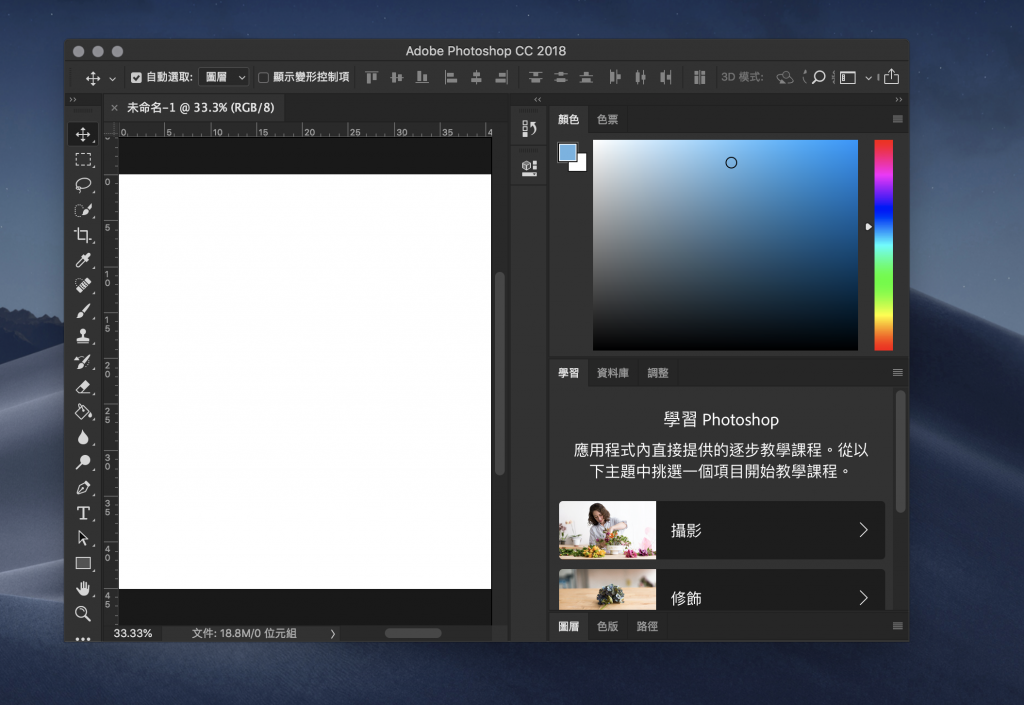The height and width of the screenshot is (705, 1024).
Task: Click the Auto-Align Layers icon
Action: 699,77
